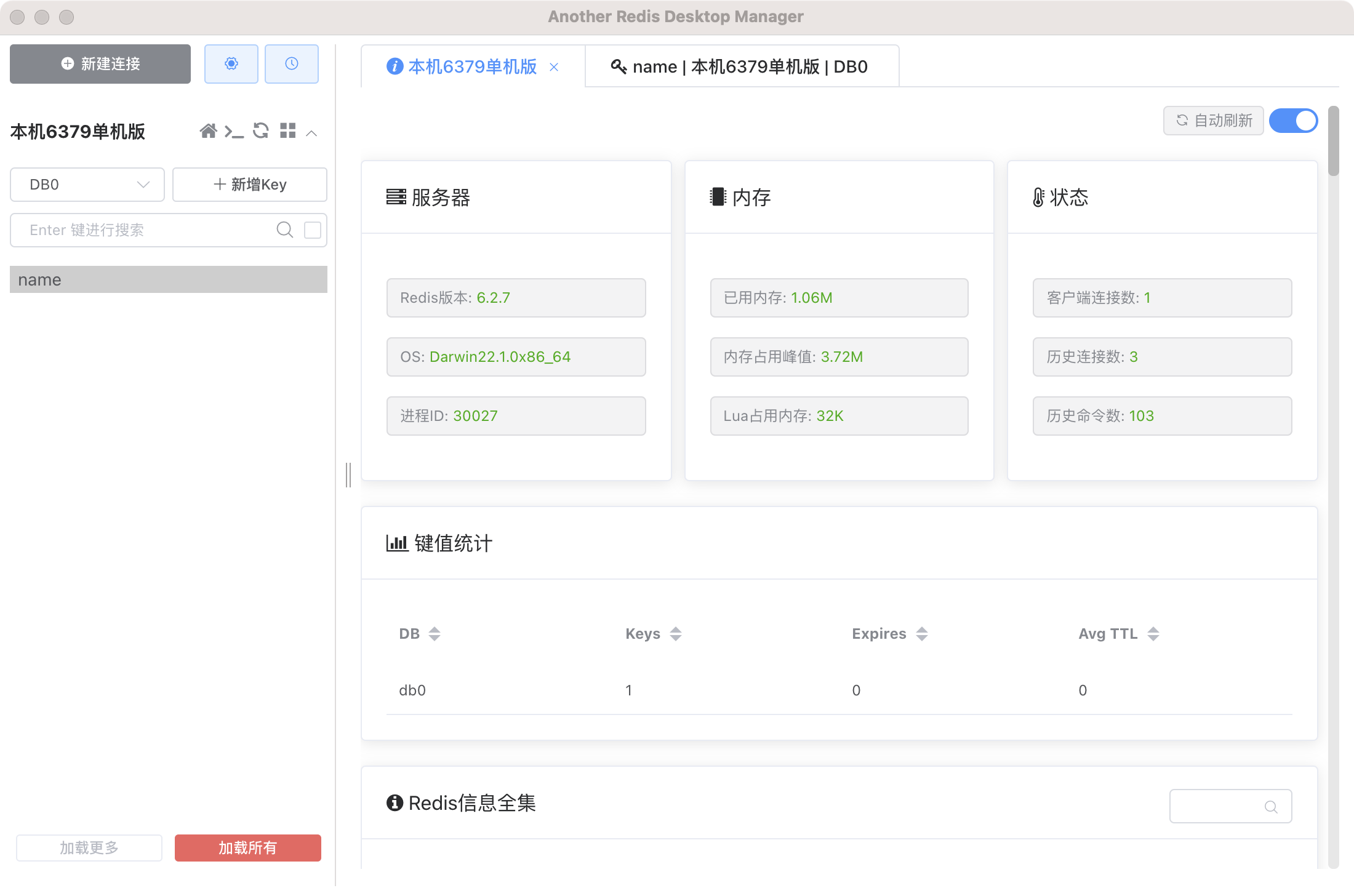Click the grid menu icon beside connection
Image resolution: width=1354 pixels, height=896 pixels.
287,131
